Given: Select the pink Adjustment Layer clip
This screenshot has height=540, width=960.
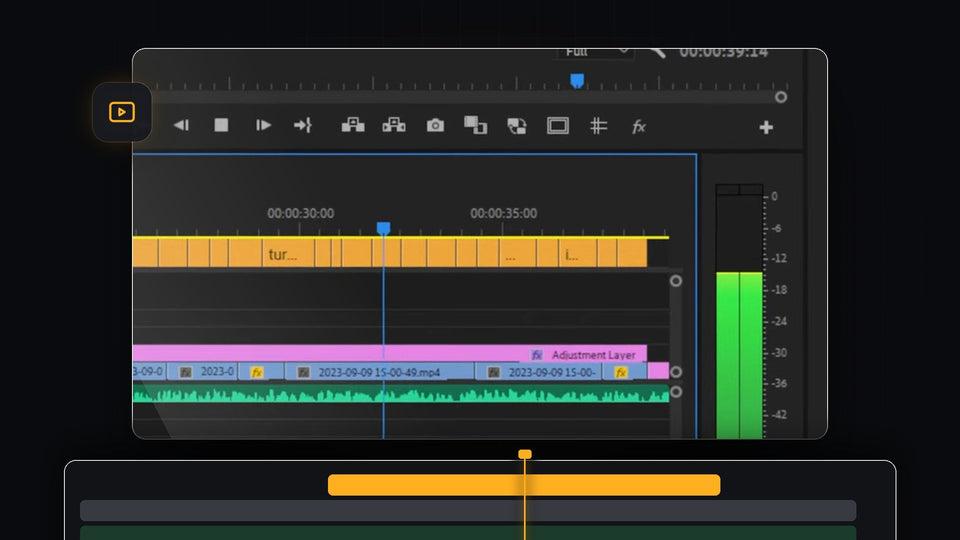Looking at the screenshot, I should tap(389, 353).
